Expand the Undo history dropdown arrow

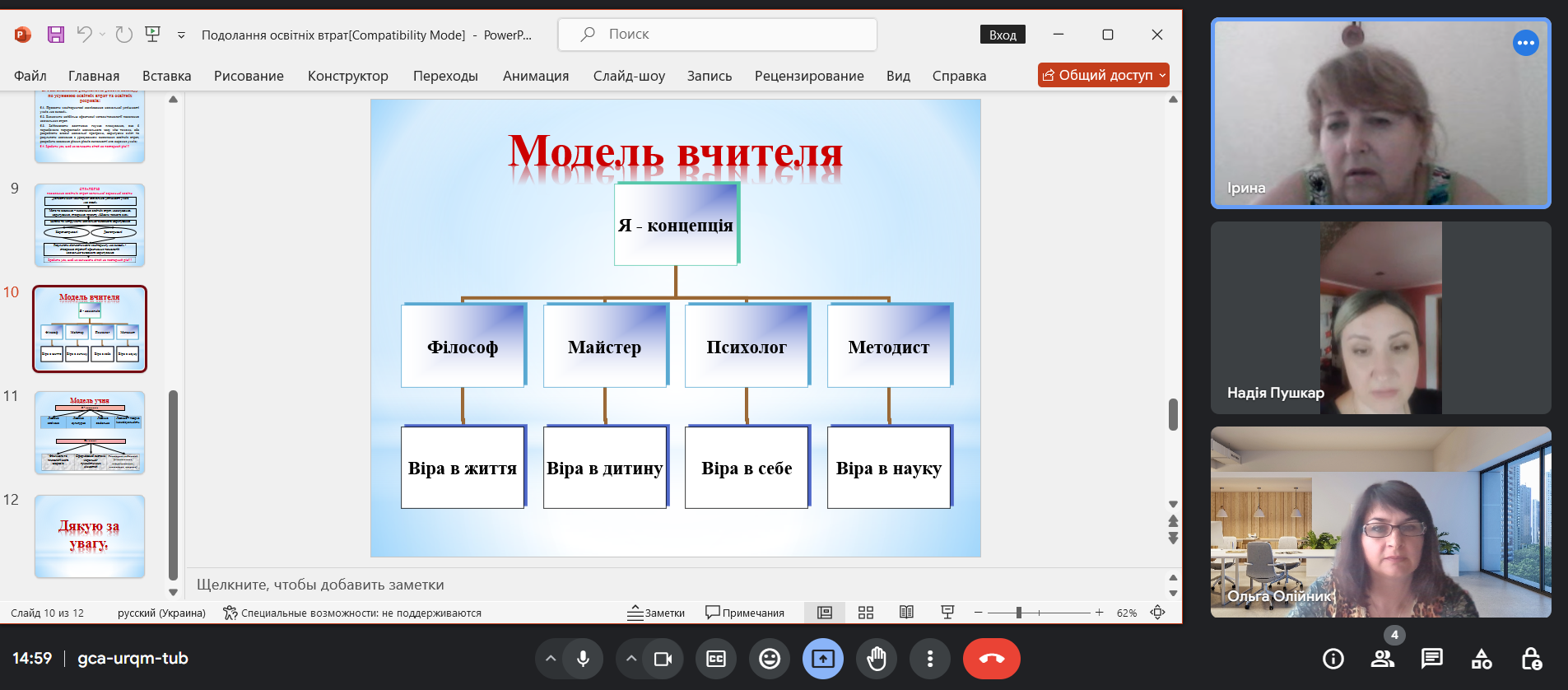pyautogui.click(x=102, y=35)
